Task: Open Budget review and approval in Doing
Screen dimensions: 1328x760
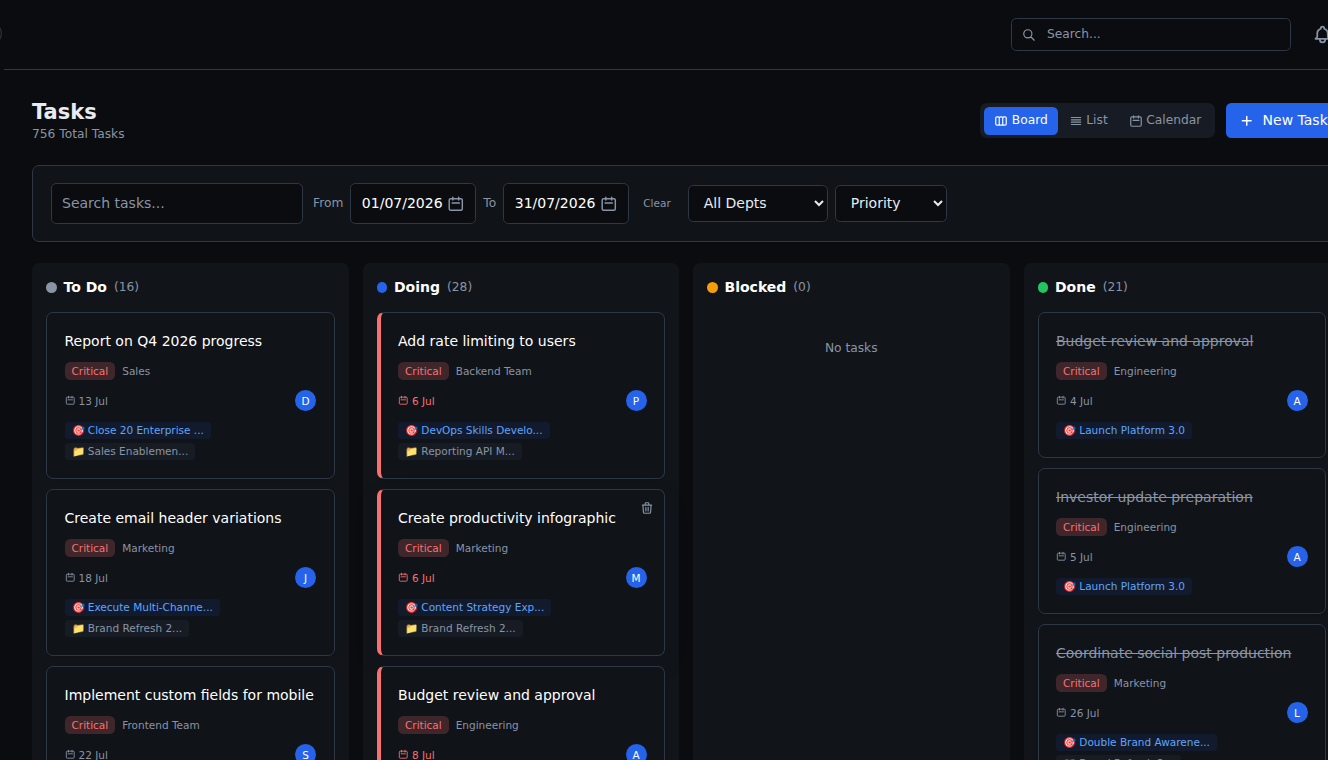Action: [497, 695]
